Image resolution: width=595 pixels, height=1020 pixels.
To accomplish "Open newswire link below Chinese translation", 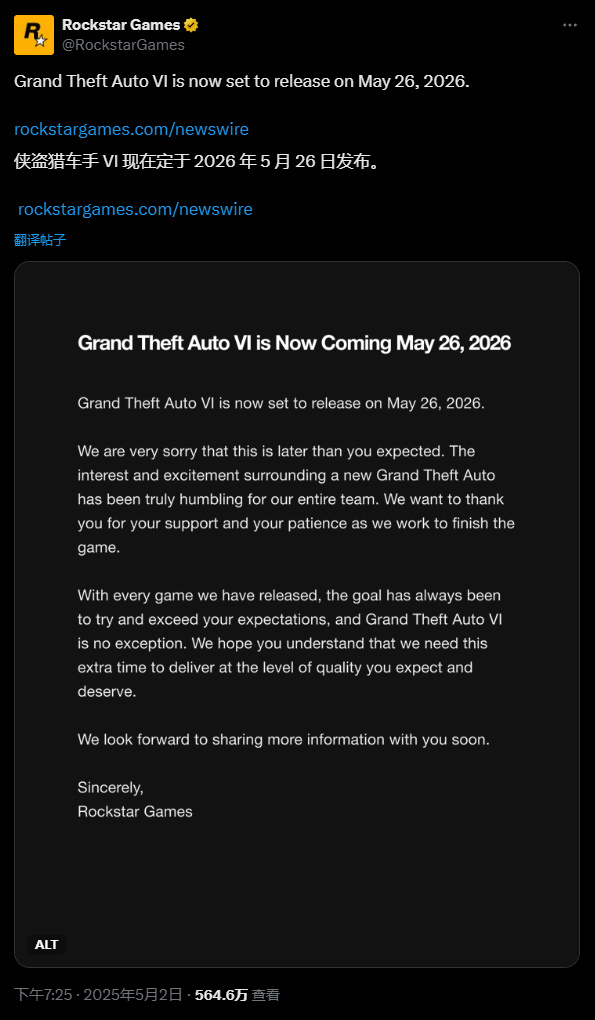I will 135,209.
